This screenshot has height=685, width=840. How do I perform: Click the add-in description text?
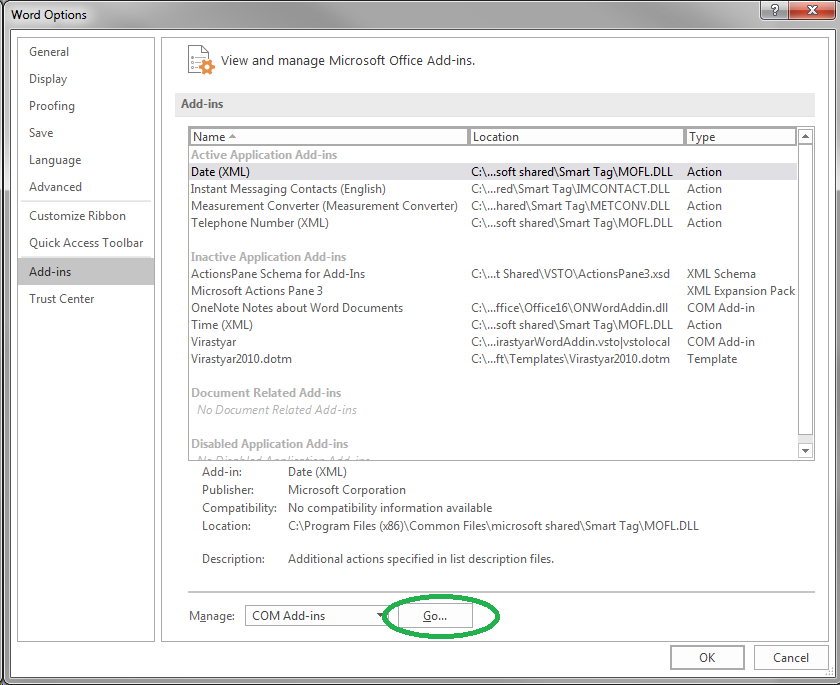(x=421, y=559)
